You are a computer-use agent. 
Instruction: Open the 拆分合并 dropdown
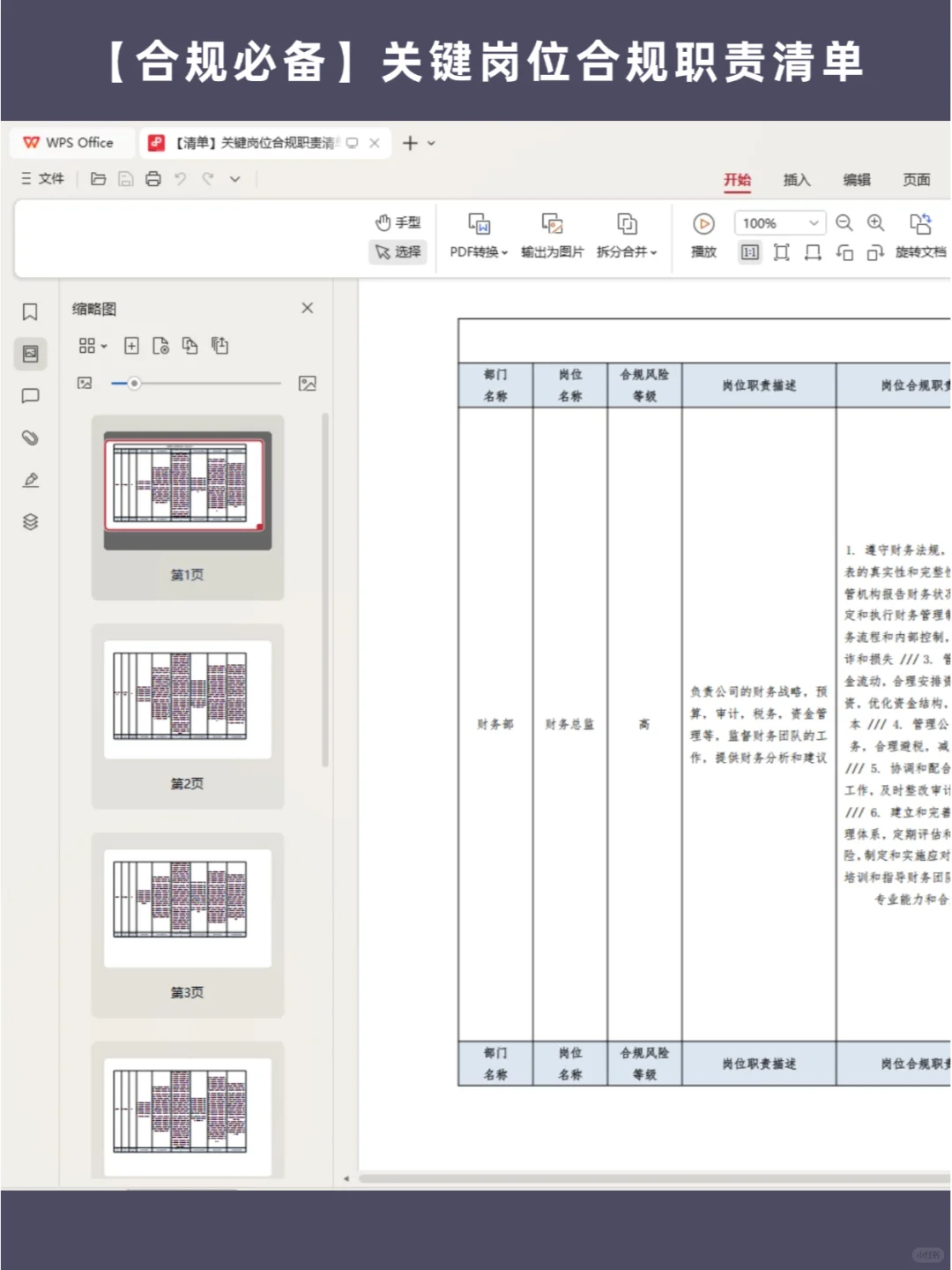click(627, 235)
